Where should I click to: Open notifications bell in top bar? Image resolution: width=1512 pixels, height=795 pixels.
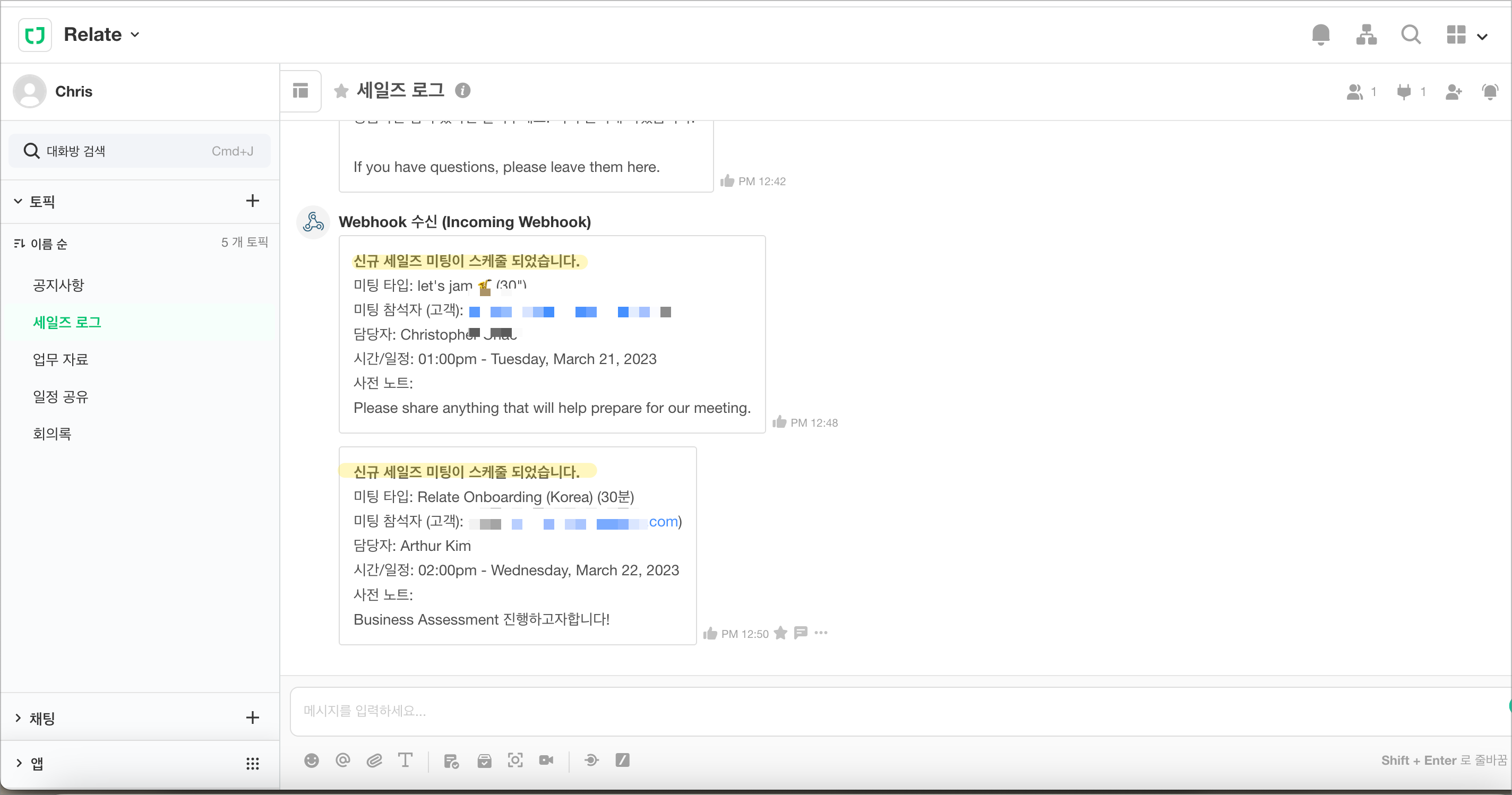click(x=1321, y=34)
